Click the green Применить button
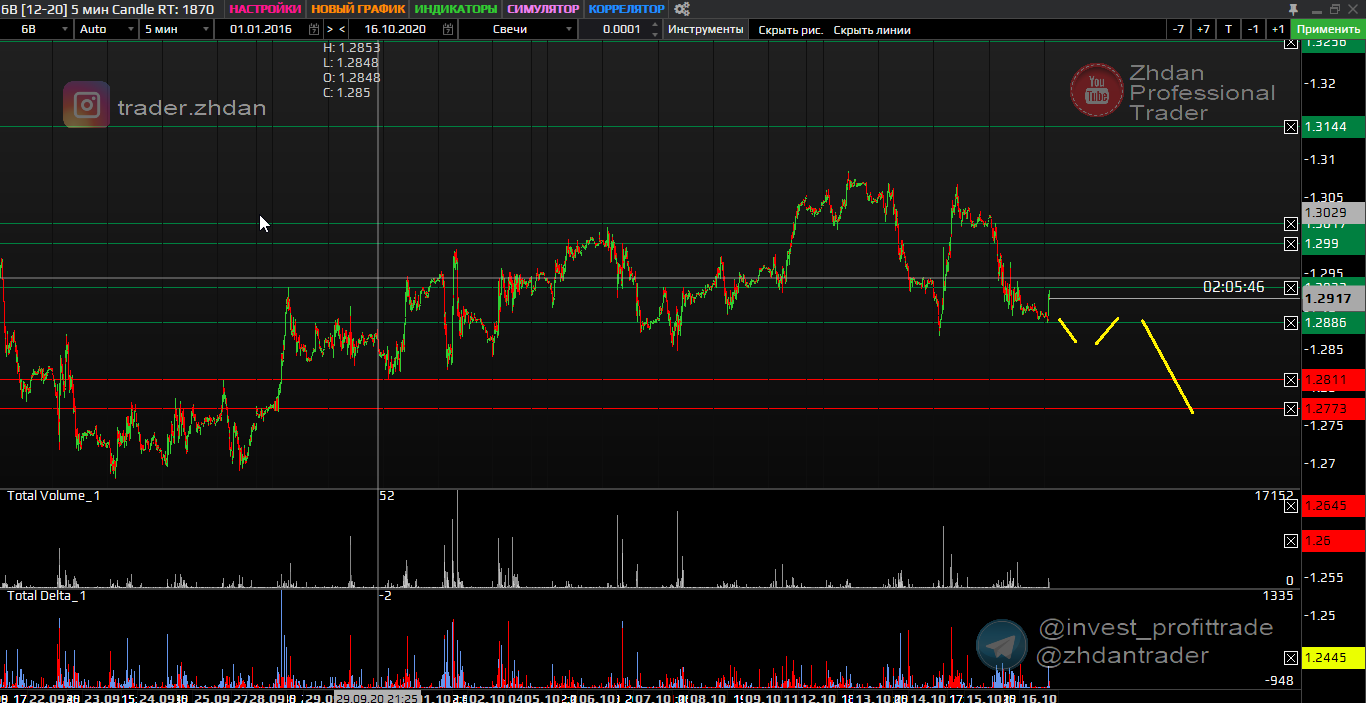This screenshot has height=703, width=1366. pyautogui.click(x=1327, y=29)
